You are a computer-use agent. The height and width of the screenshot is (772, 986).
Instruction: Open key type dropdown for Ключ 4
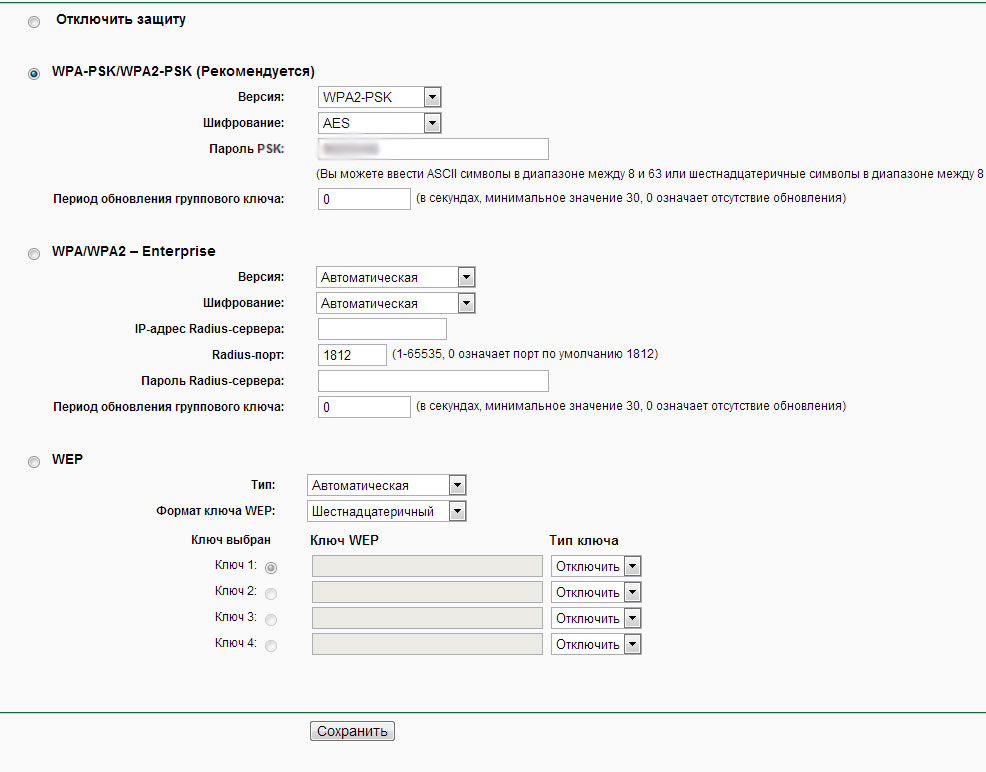[x=596, y=645]
